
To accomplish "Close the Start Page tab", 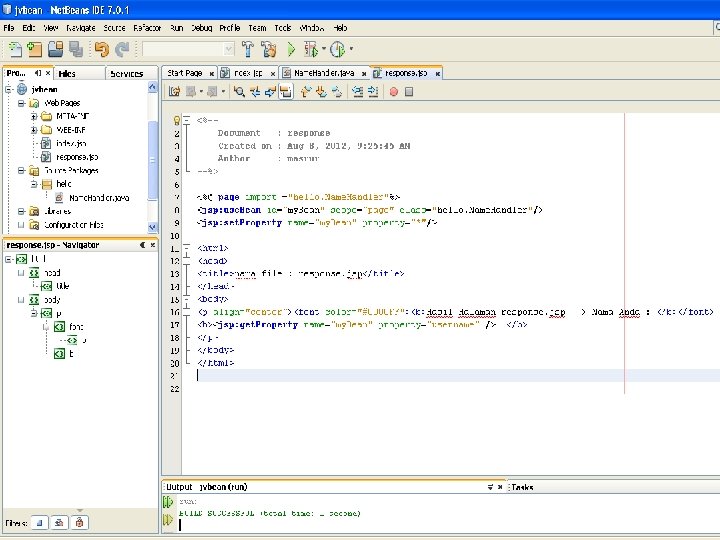I will 212,73.
